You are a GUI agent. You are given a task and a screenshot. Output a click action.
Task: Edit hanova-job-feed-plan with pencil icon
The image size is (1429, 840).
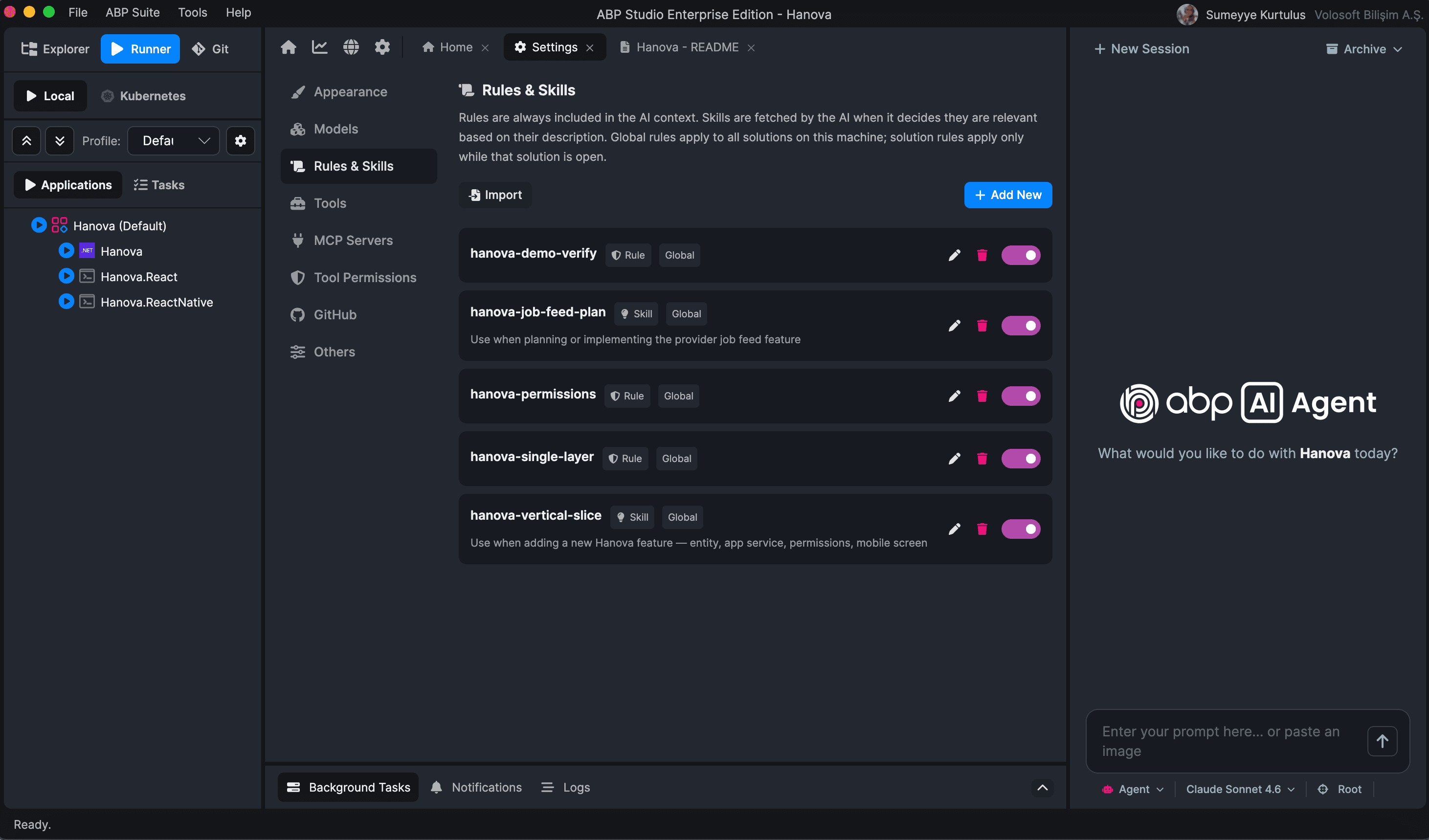pyautogui.click(x=954, y=326)
